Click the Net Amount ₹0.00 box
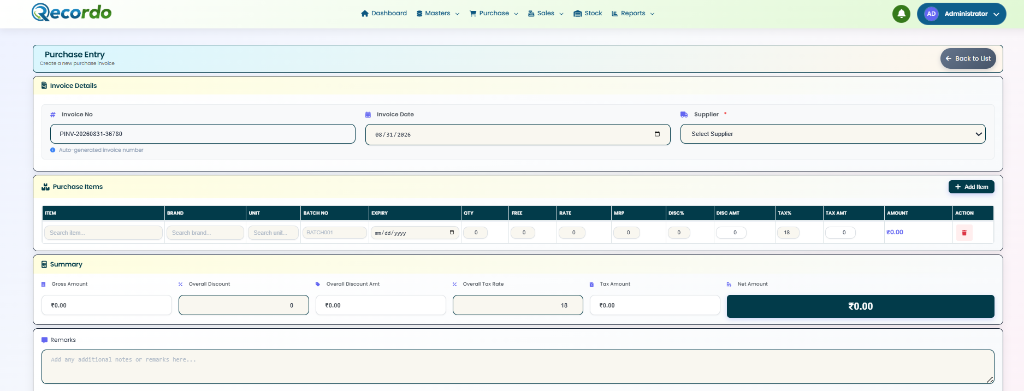 [861, 306]
